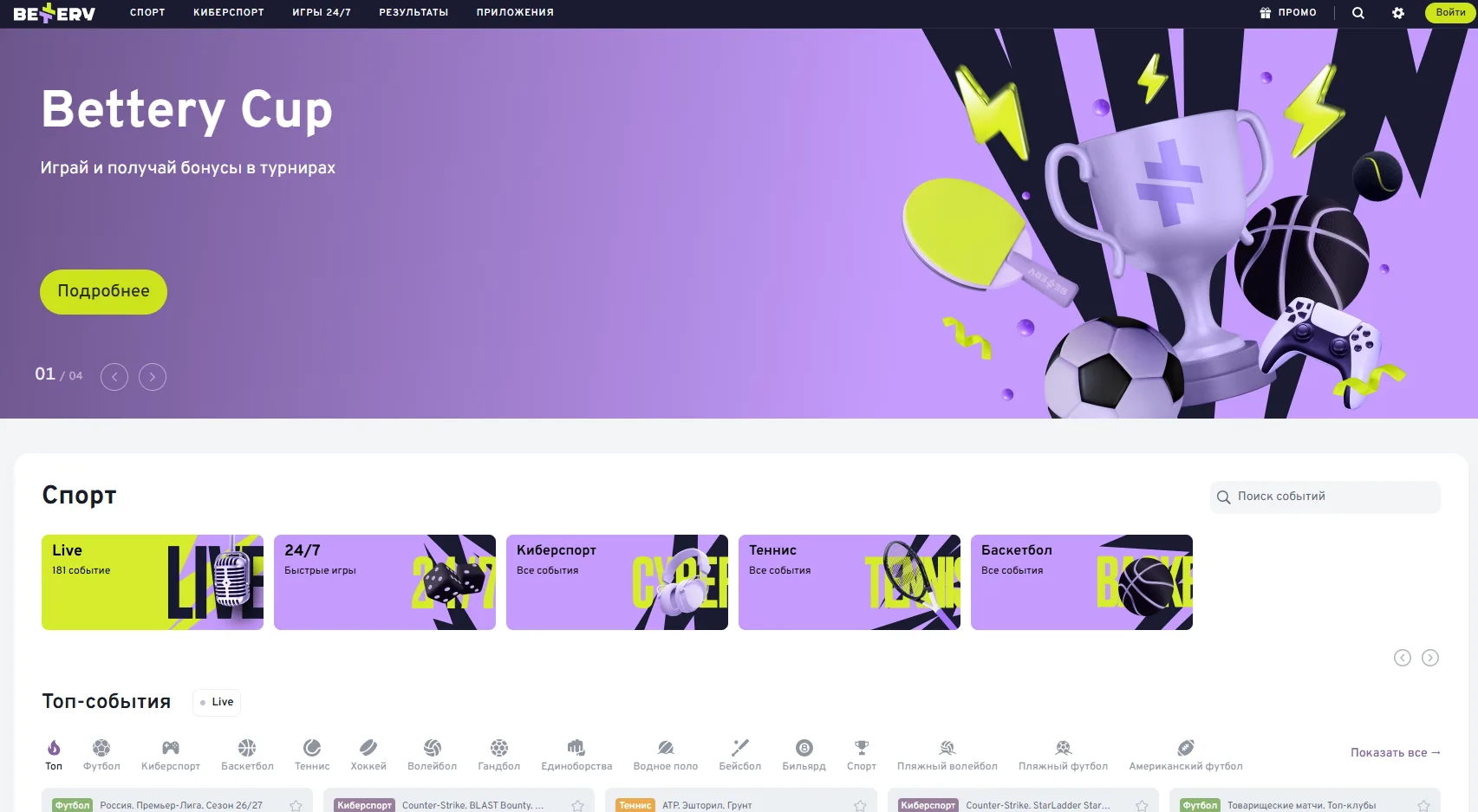This screenshot has width=1478, height=812.
Task: Click the Bettery Cup banner title
Action: (187, 111)
